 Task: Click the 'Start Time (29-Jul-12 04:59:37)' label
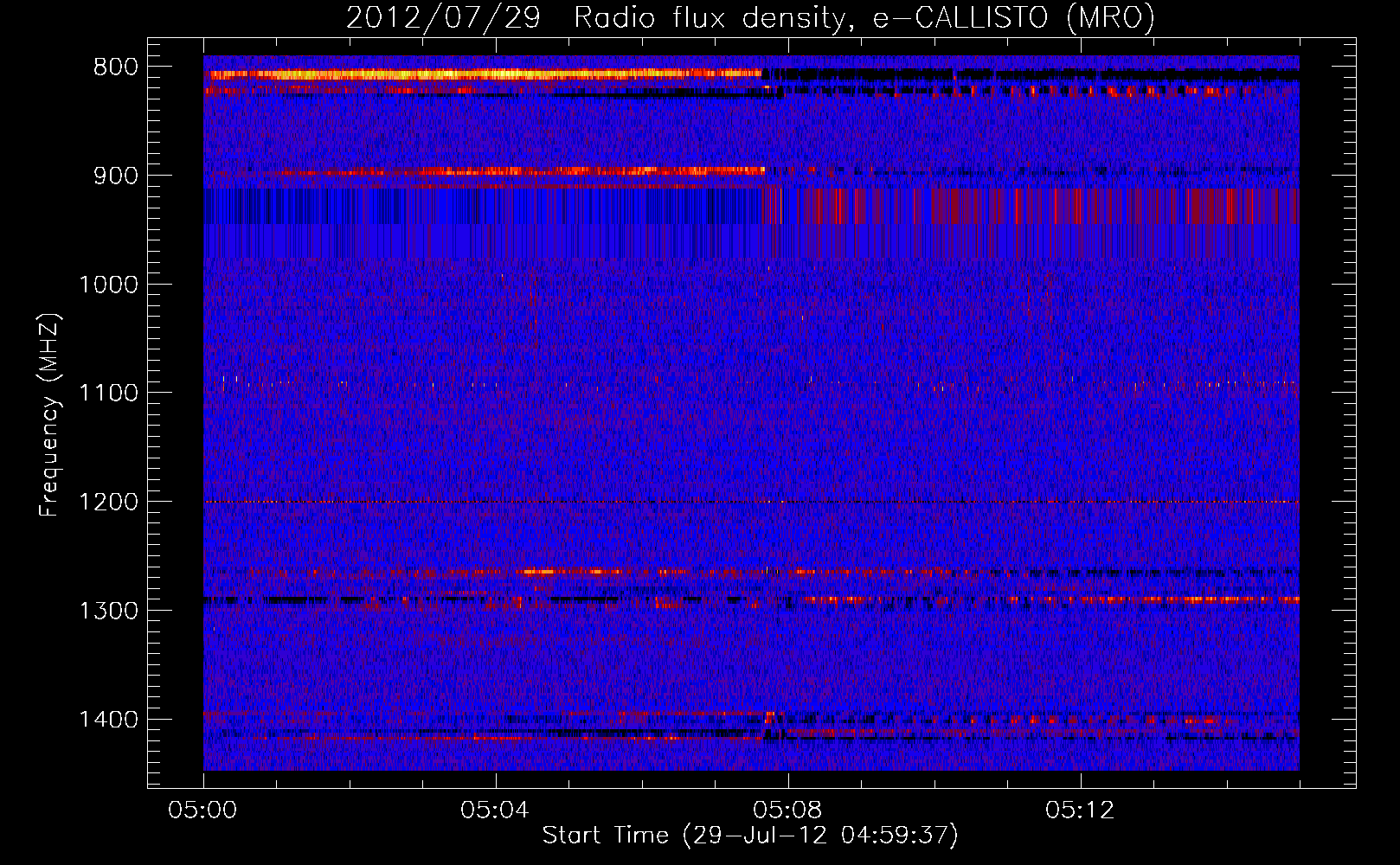[750, 836]
